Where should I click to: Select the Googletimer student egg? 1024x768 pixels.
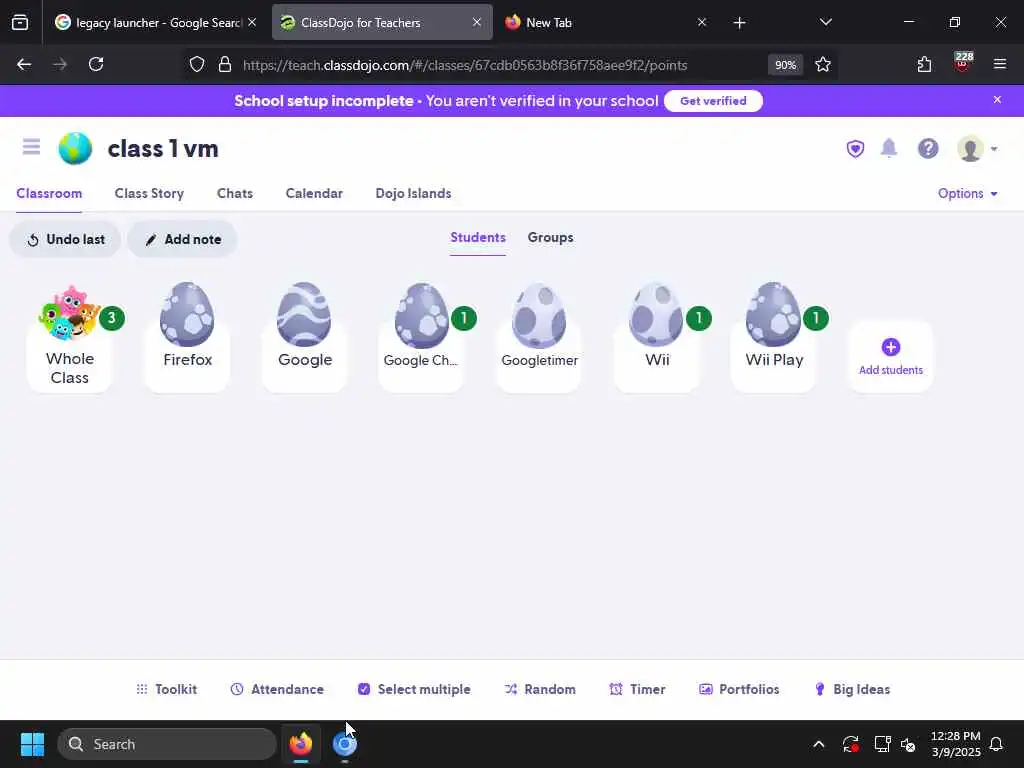pos(539,338)
